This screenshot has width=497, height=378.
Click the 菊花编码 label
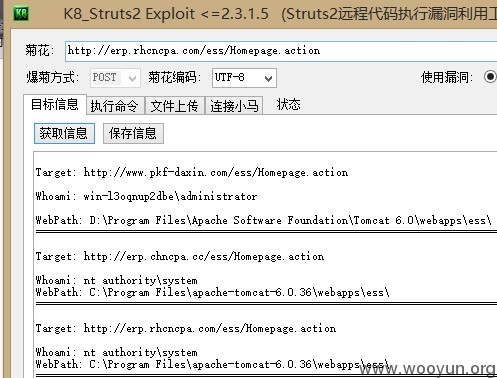click(175, 77)
